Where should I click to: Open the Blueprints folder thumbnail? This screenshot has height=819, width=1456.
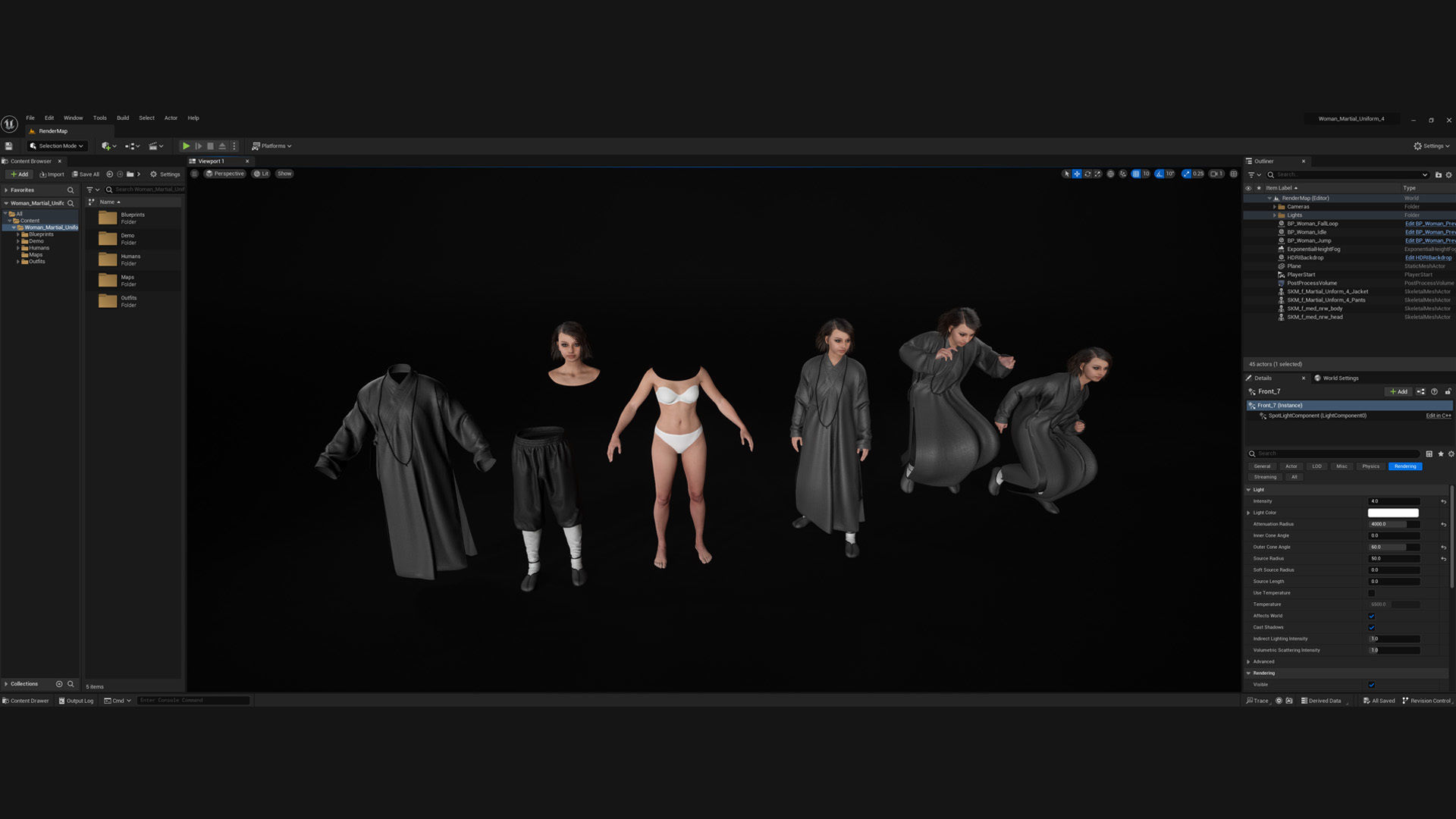pos(108,218)
